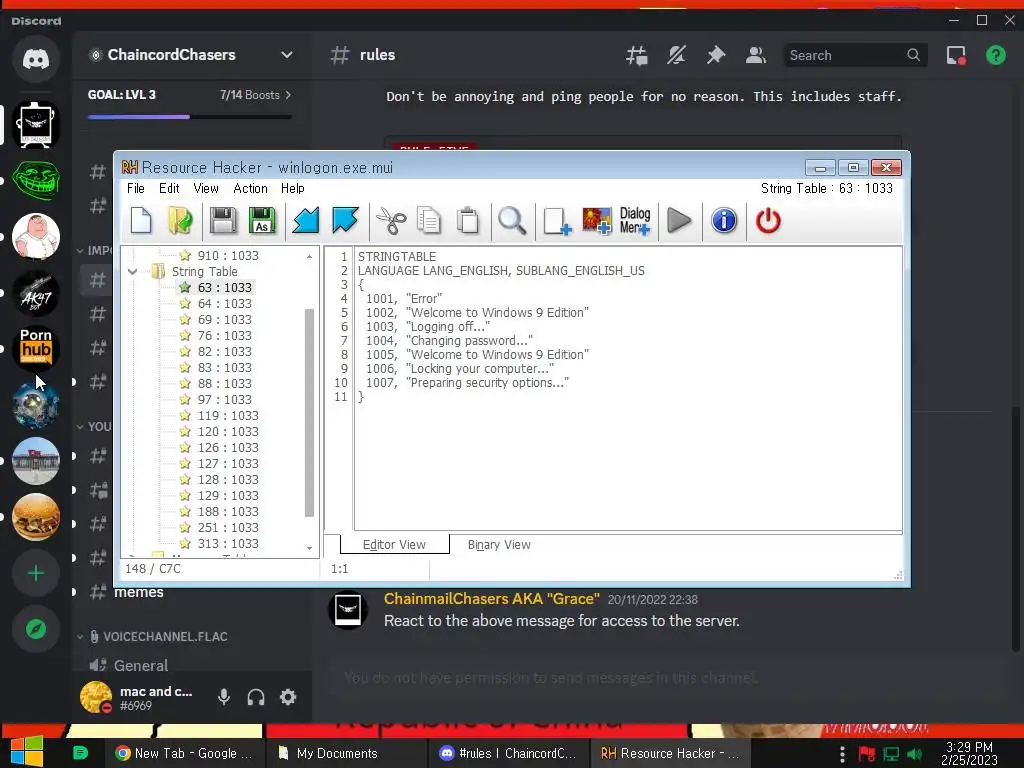The width and height of the screenshot is (1024, 768).
Task: Collapse the String Table tree node
Action: click(133, 271)
